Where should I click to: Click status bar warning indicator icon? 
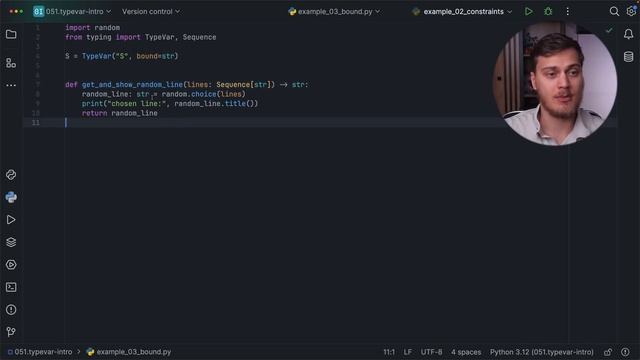625,352
